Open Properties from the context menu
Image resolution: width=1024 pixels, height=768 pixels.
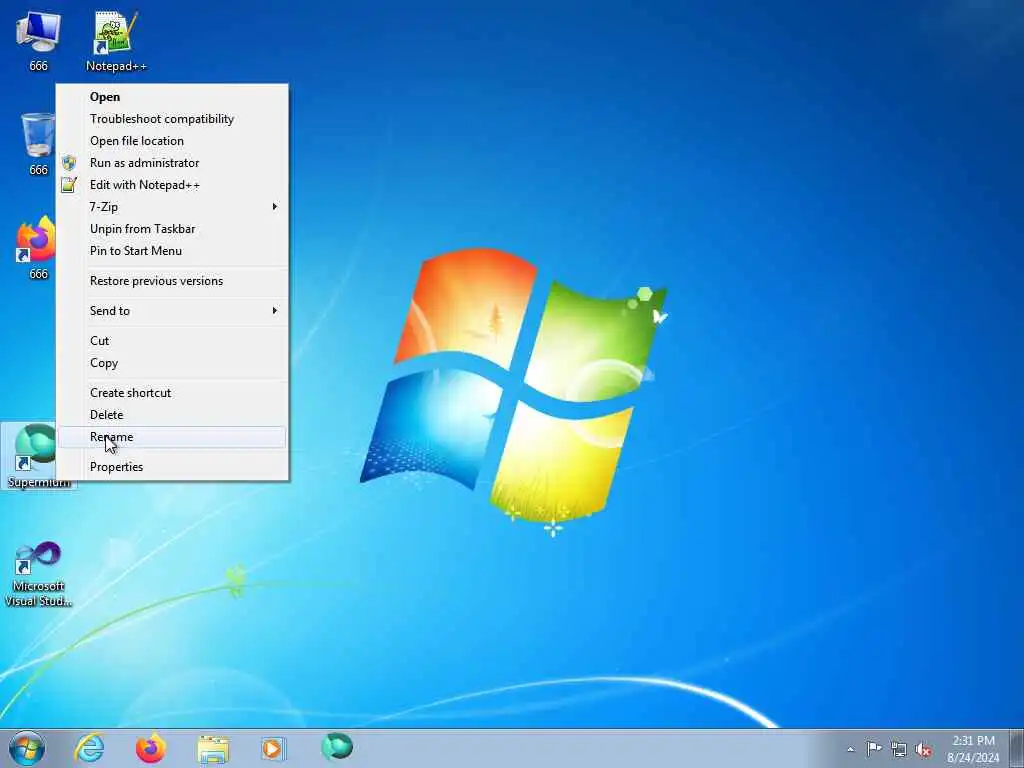point(172,467)
